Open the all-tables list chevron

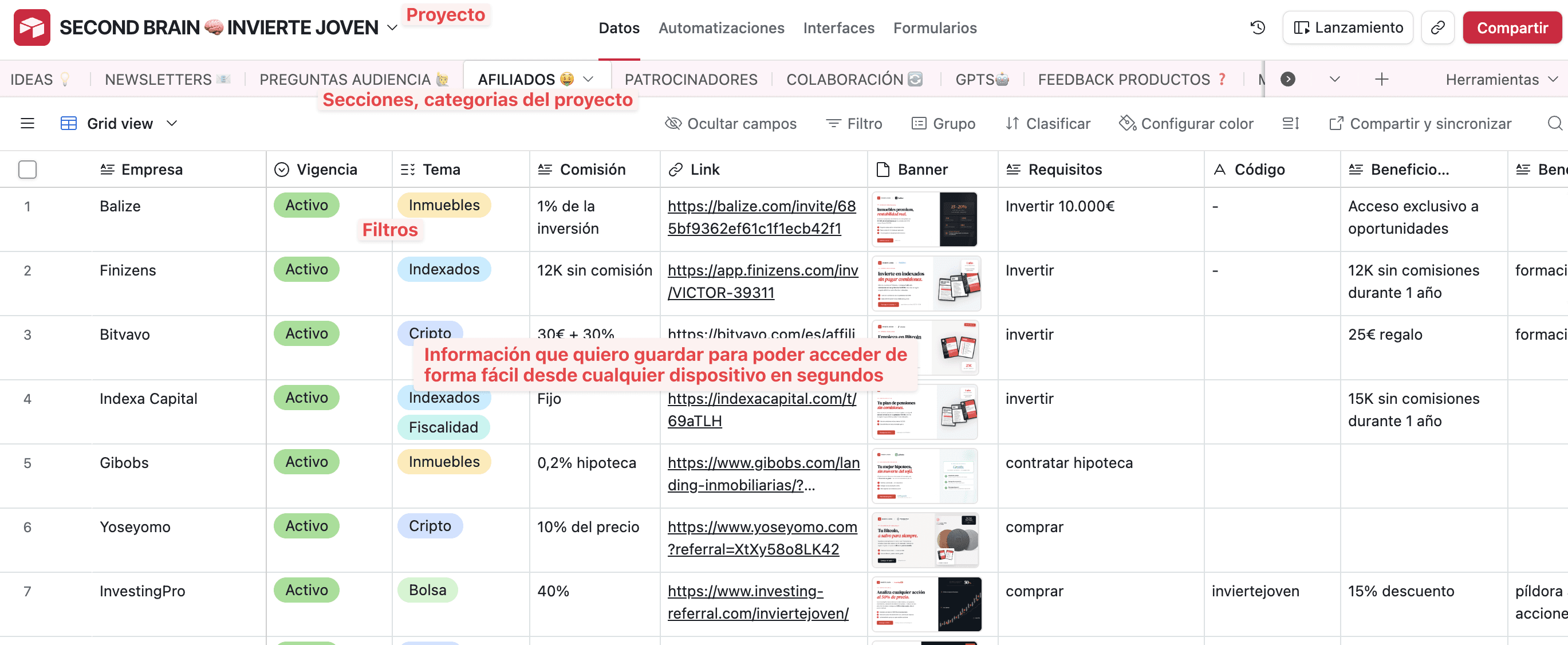1335,79
